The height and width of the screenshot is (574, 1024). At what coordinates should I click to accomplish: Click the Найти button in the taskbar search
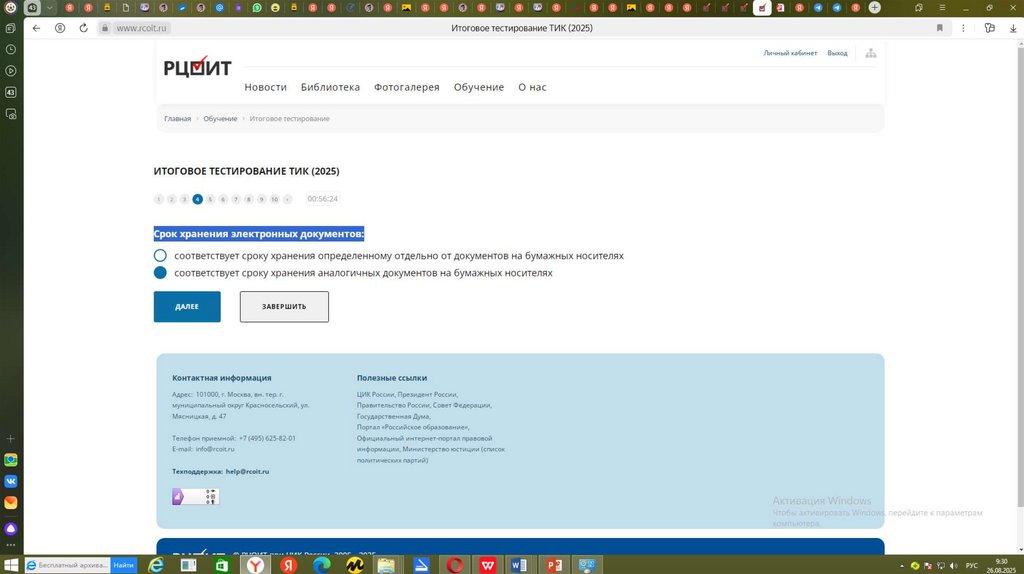[x=123, y=565]
